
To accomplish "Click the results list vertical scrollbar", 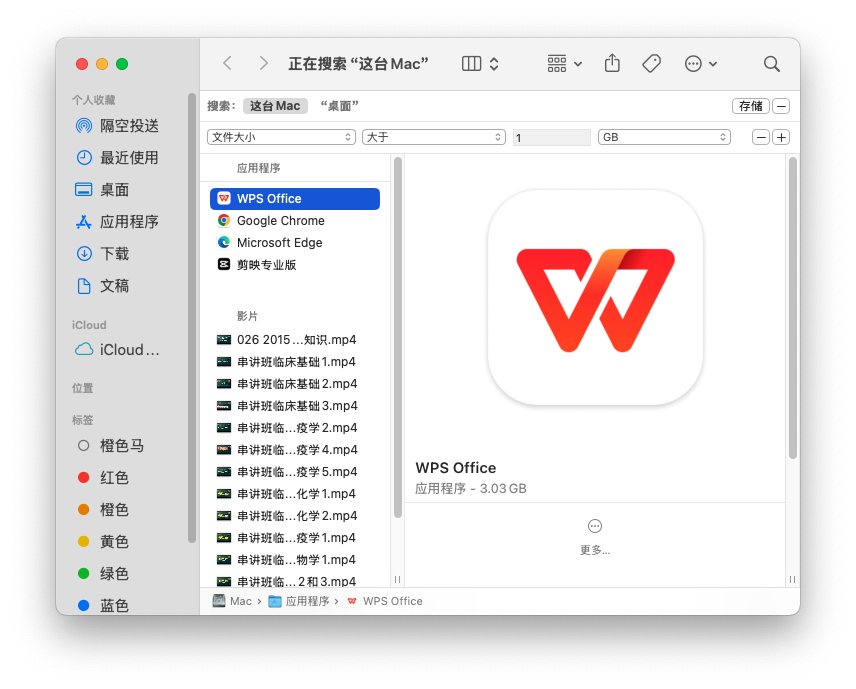I will pos(398,337).
